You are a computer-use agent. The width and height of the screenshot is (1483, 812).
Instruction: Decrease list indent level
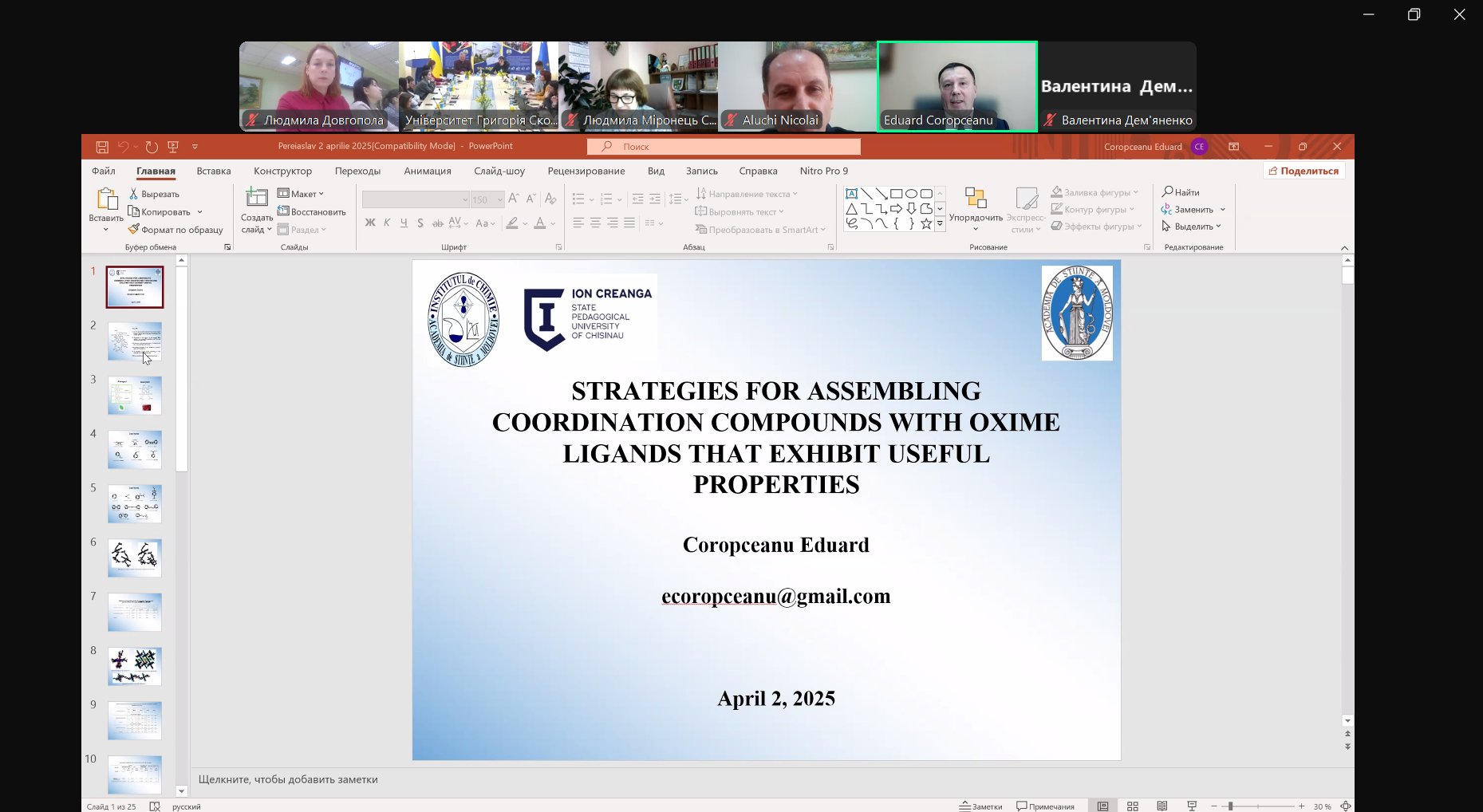pyautogui.click(x=637, y=199)
